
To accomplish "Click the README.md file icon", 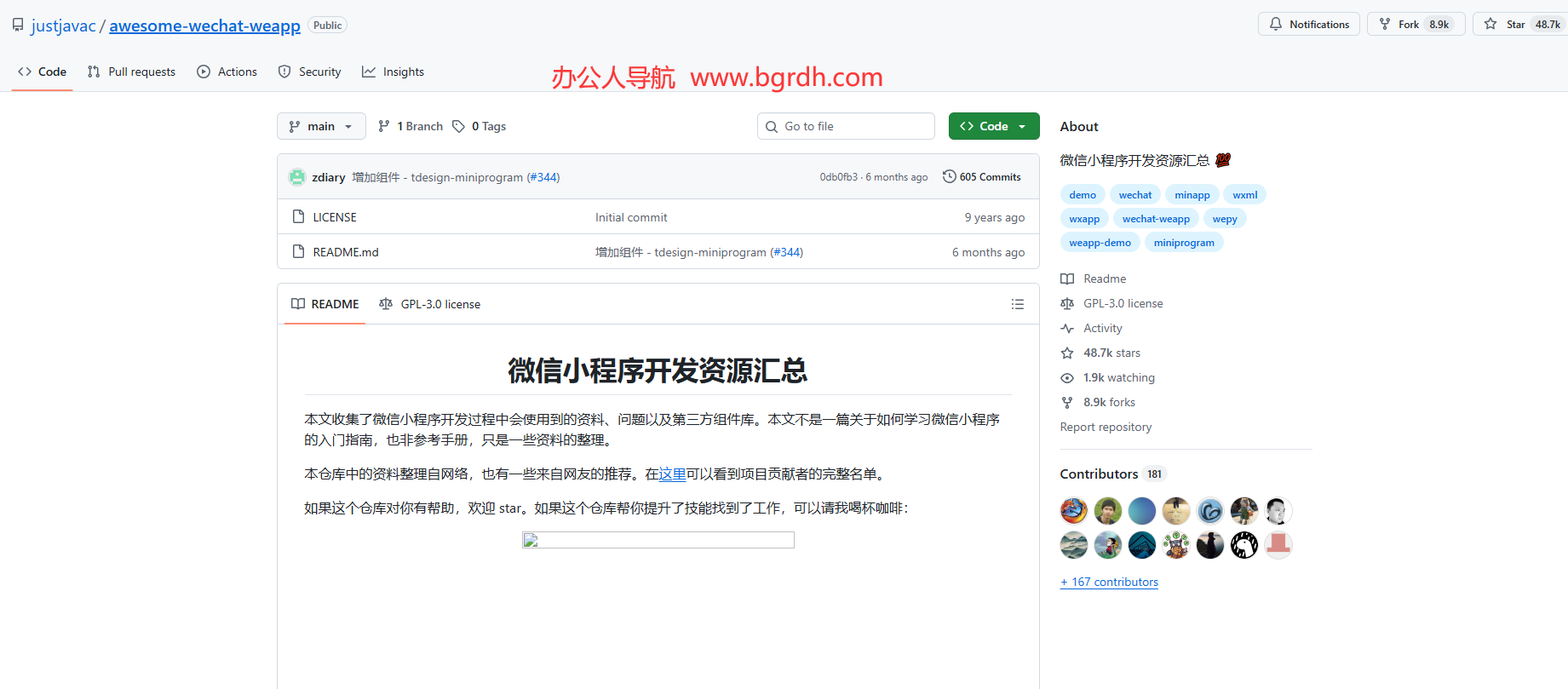I will (x=298, y=251).
